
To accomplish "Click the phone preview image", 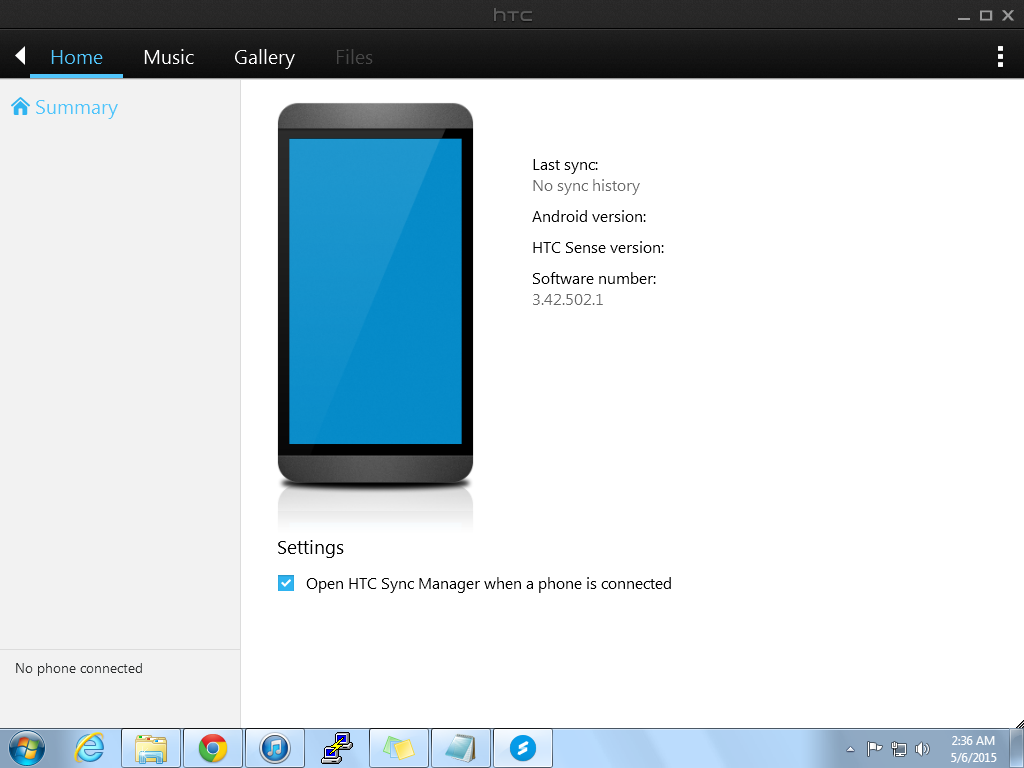I will pyautogui.click(x=375, y=292).
